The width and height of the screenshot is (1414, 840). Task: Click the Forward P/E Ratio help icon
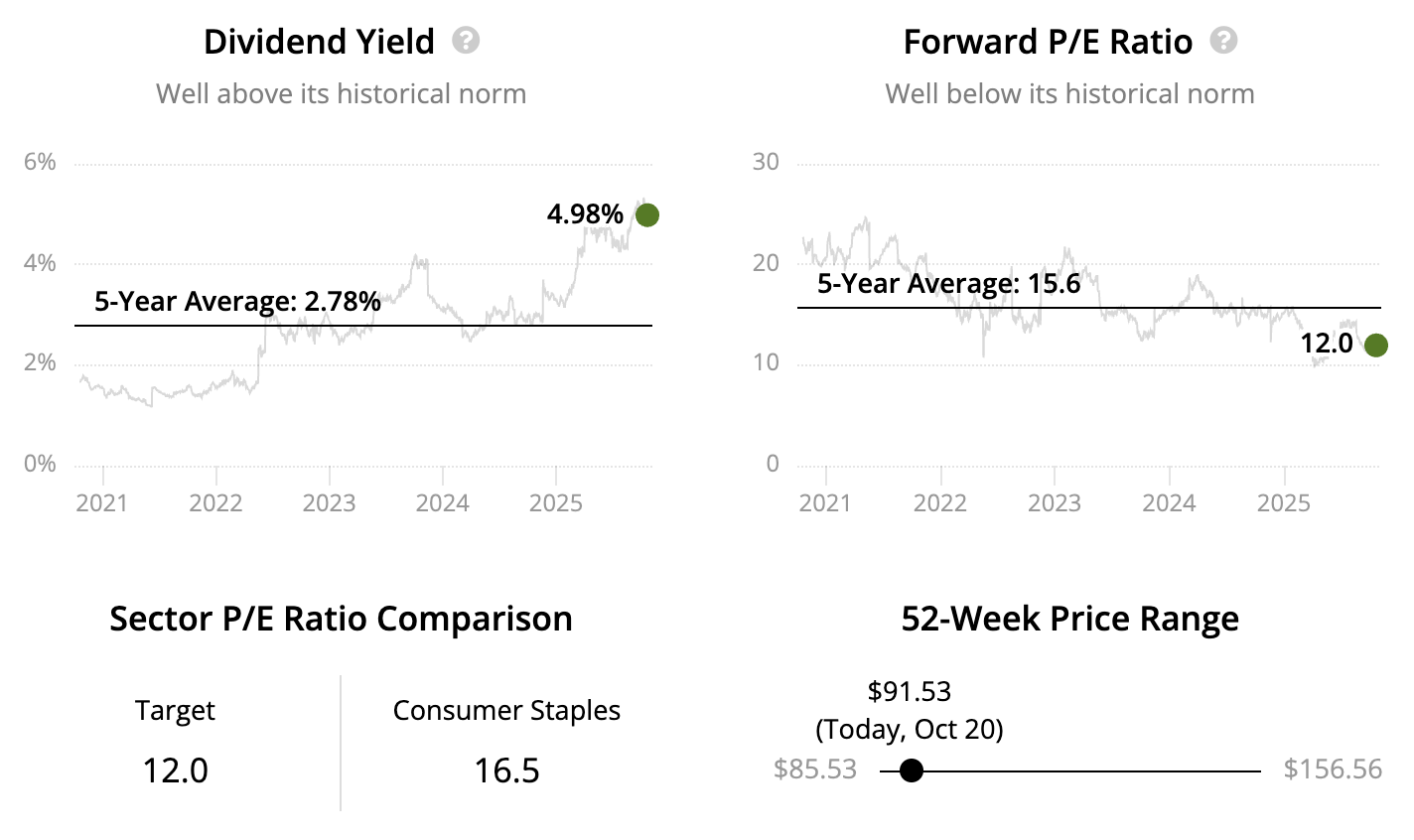click(1224, 41)
